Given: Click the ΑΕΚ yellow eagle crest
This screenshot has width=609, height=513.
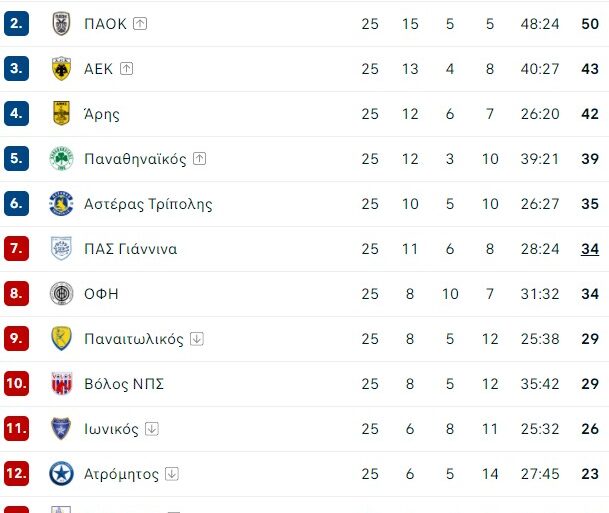Looking at the screenshot, I should point(62,69).
